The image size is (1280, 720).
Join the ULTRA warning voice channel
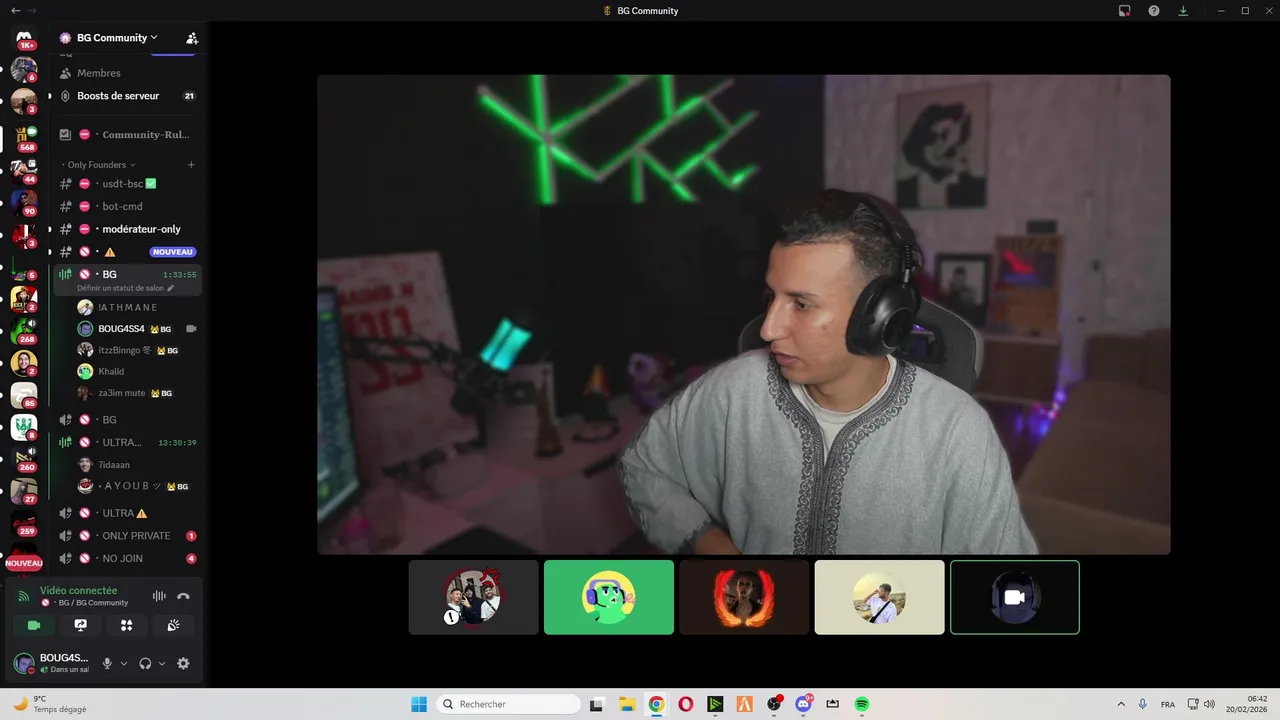point(127,513)
